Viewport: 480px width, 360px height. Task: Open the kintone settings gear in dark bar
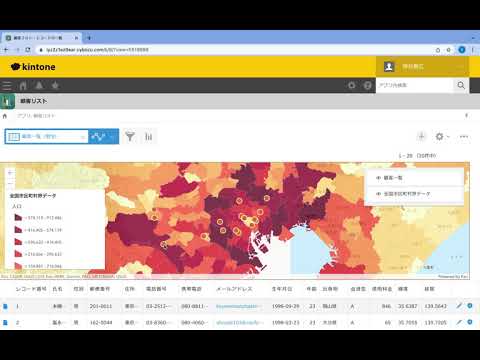352,86
